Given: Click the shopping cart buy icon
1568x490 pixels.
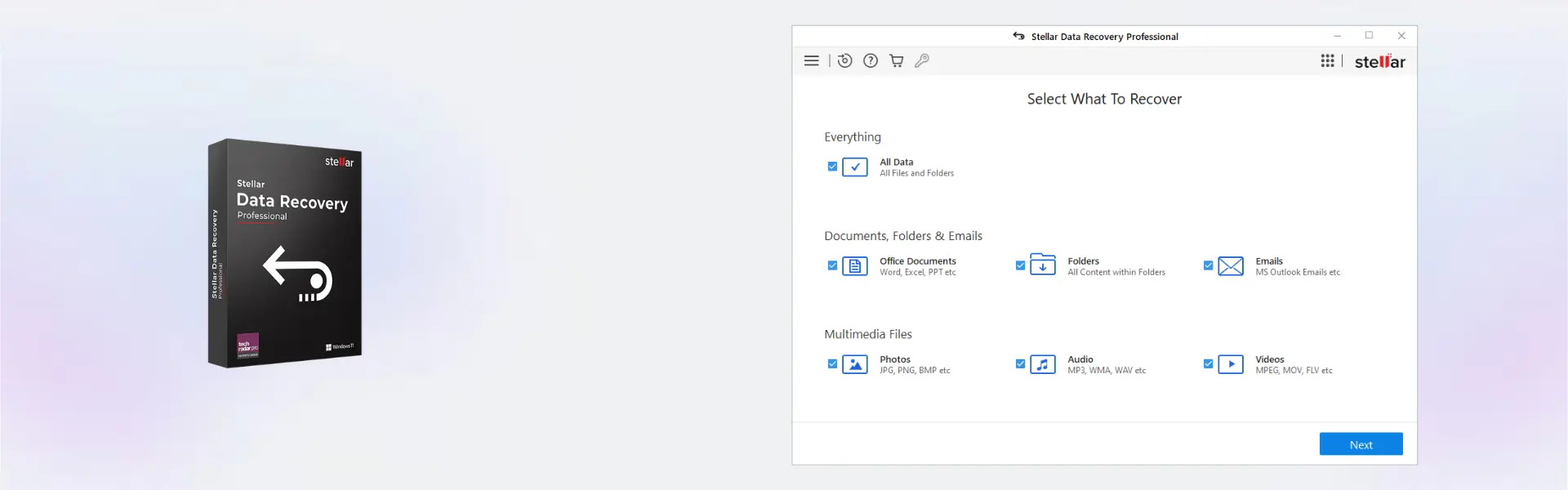Looking at the screenshot, I should pyautogui.click(x=897, y=60).
